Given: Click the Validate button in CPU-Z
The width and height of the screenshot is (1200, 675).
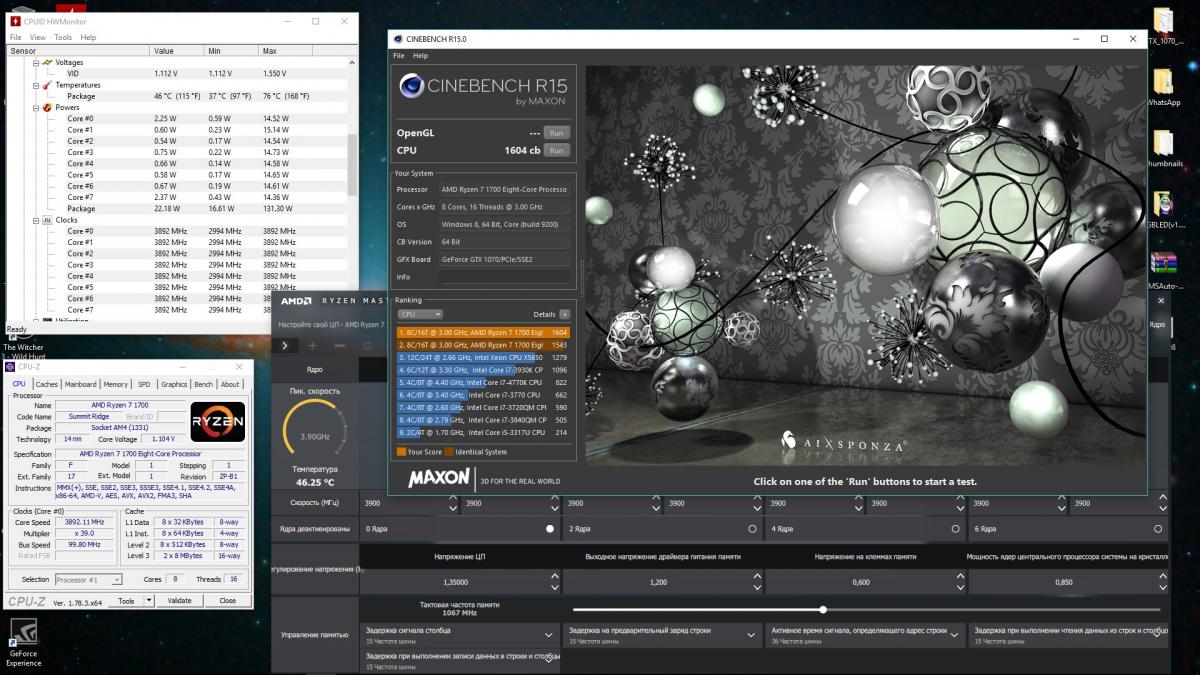Looking at the screenshot, I should (179, 601).
